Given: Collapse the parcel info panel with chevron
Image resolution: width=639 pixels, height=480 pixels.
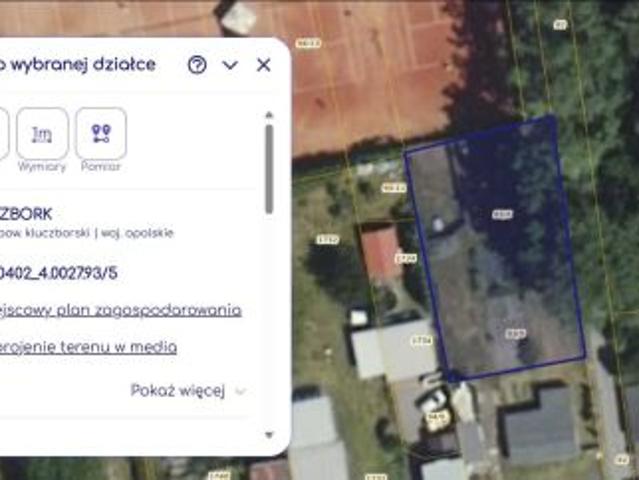Looking at the screenshot, I should [x=230, y=65].
